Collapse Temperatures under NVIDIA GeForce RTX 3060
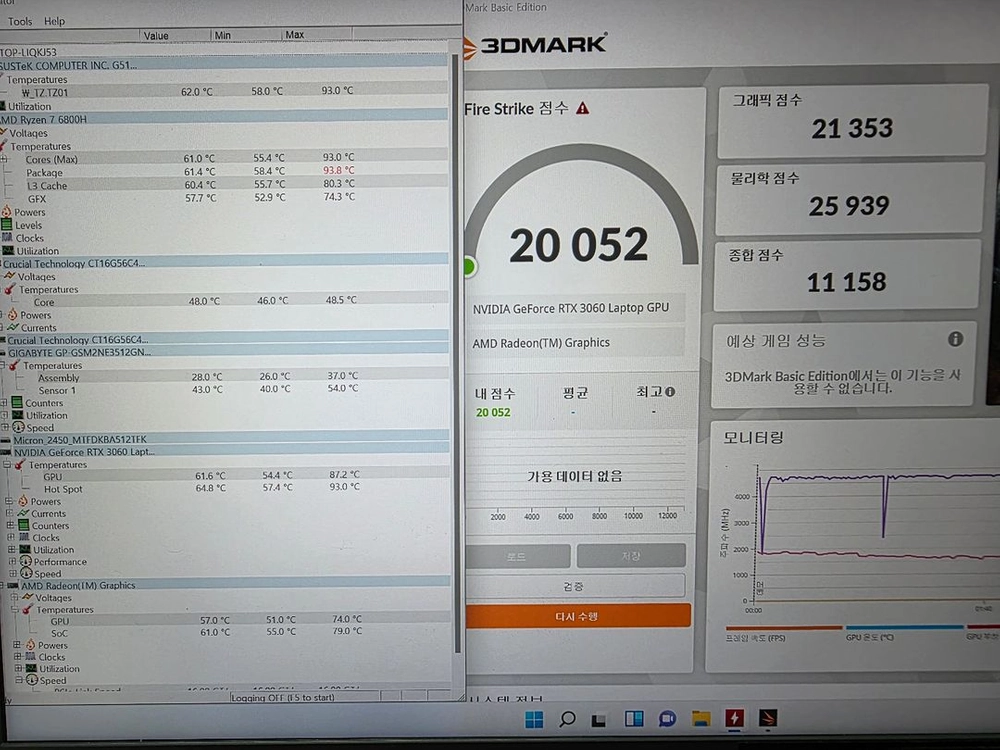This screenshot has height=750, width=1000. [x=7, y=464]
